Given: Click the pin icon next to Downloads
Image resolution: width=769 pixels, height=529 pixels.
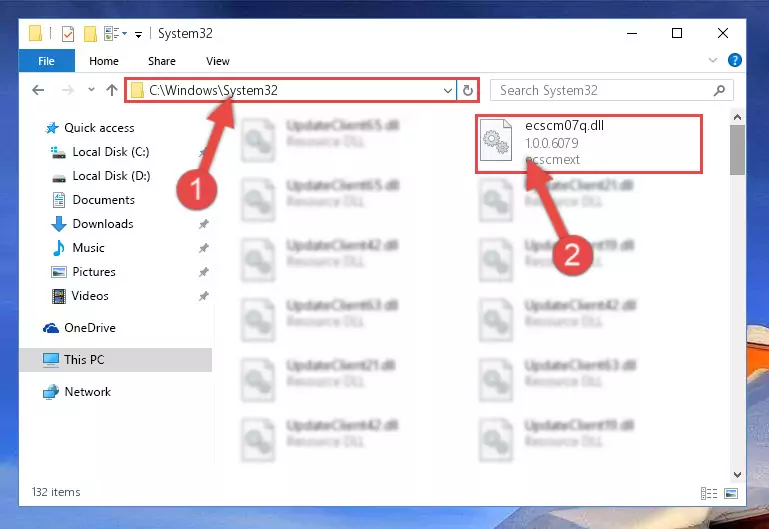Looking at the screenshot, I should tap(204, 224).
